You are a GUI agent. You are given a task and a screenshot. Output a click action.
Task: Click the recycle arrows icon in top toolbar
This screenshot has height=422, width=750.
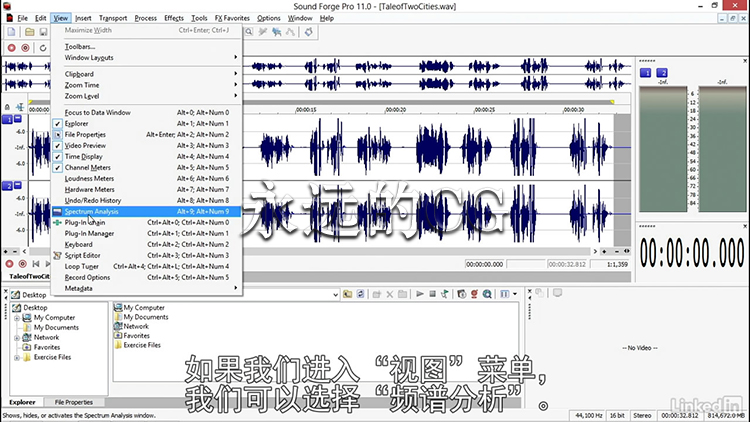pos(309,32)
